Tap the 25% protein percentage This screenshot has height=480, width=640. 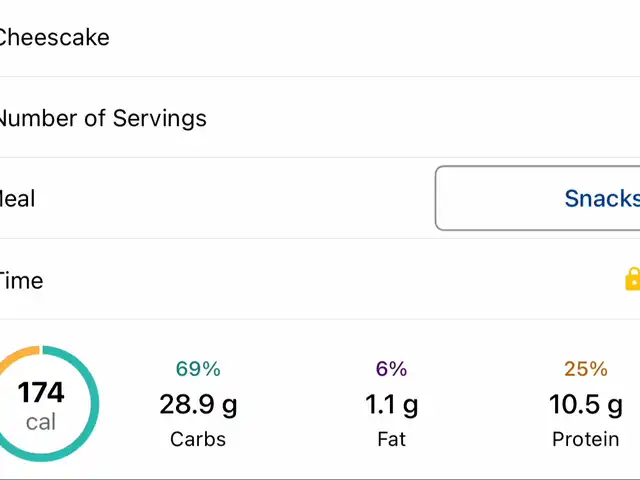585,369
